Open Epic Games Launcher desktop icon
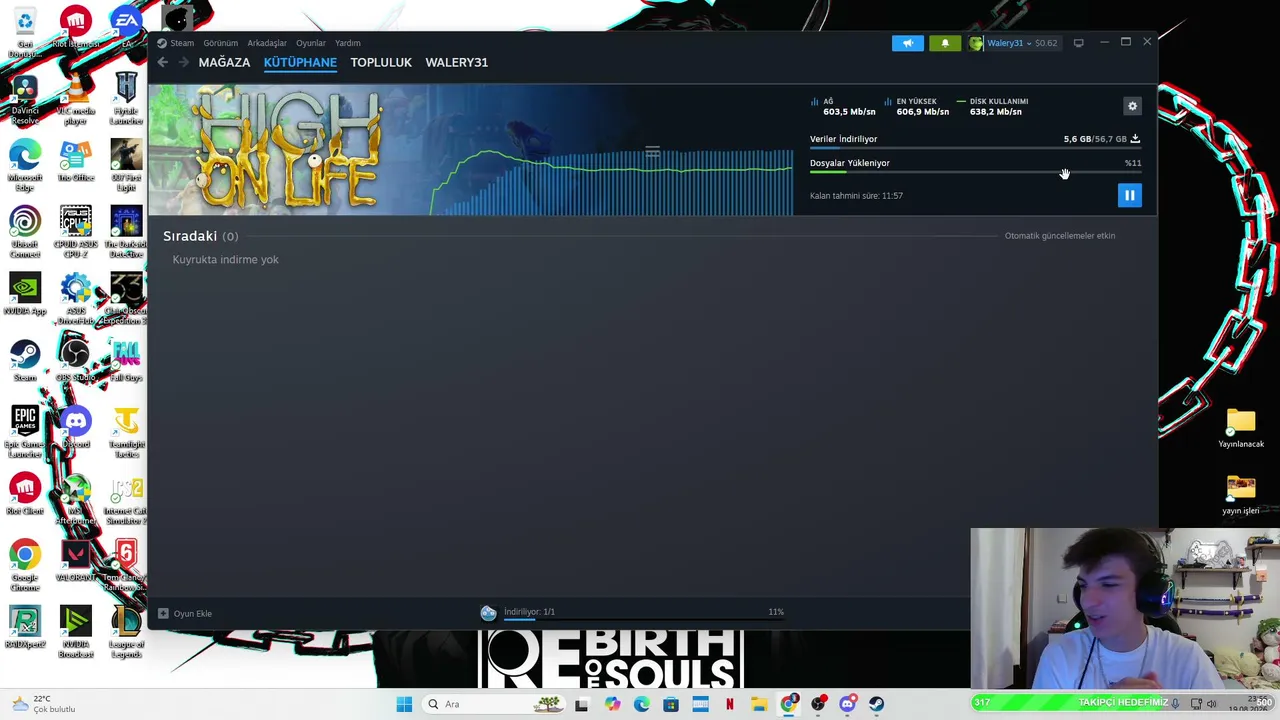 25,433
